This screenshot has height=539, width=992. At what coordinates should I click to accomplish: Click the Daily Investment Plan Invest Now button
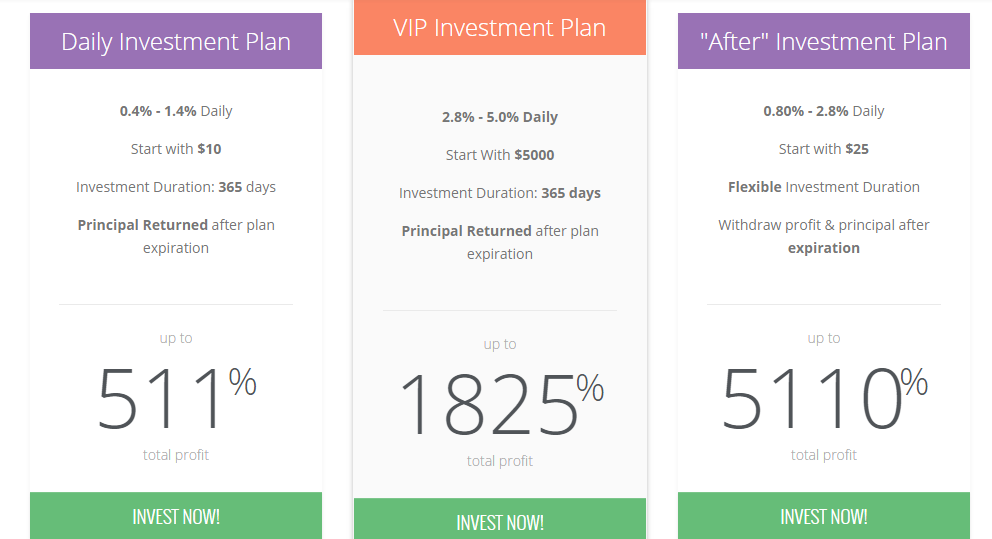pos(176,516)
